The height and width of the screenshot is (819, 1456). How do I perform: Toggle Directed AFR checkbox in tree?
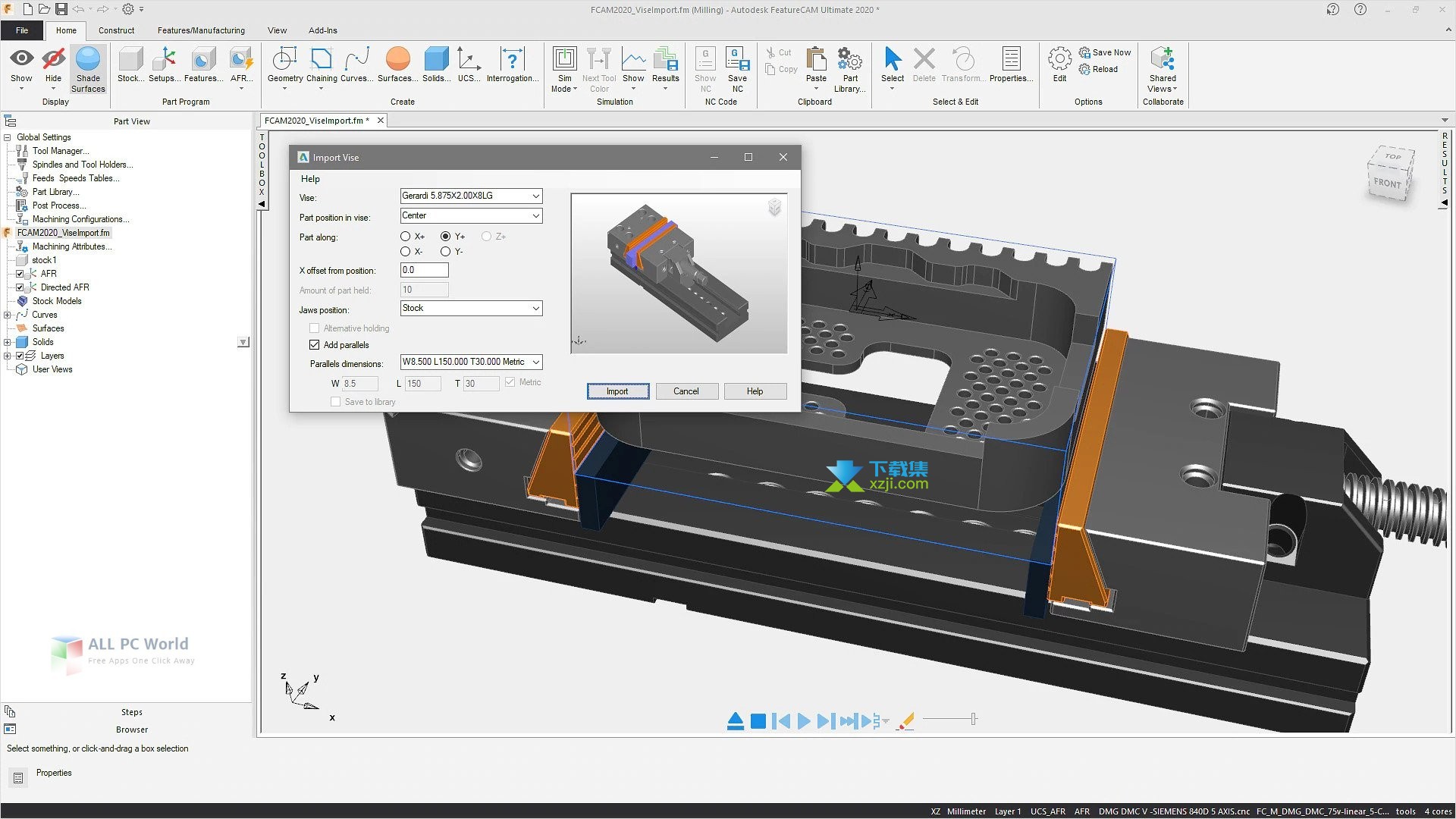(x=20, y=287)
